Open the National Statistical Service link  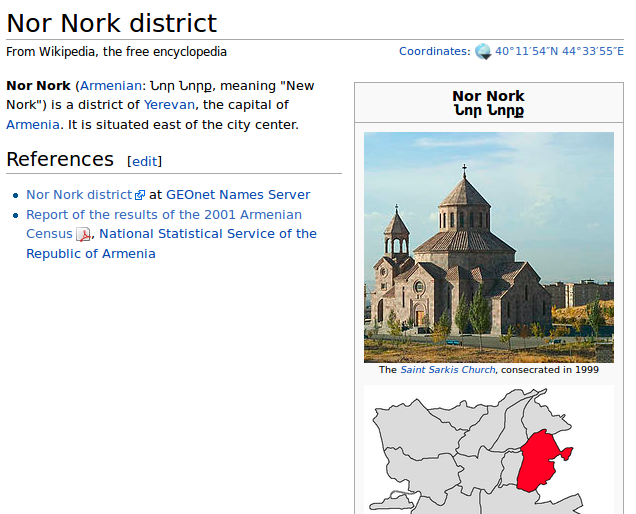tap(208, 234)
